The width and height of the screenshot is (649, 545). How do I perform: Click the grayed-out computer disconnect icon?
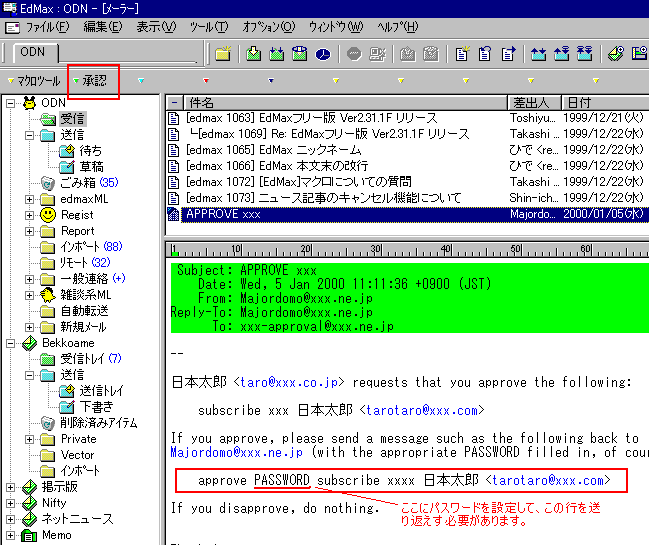click(377, 54)
